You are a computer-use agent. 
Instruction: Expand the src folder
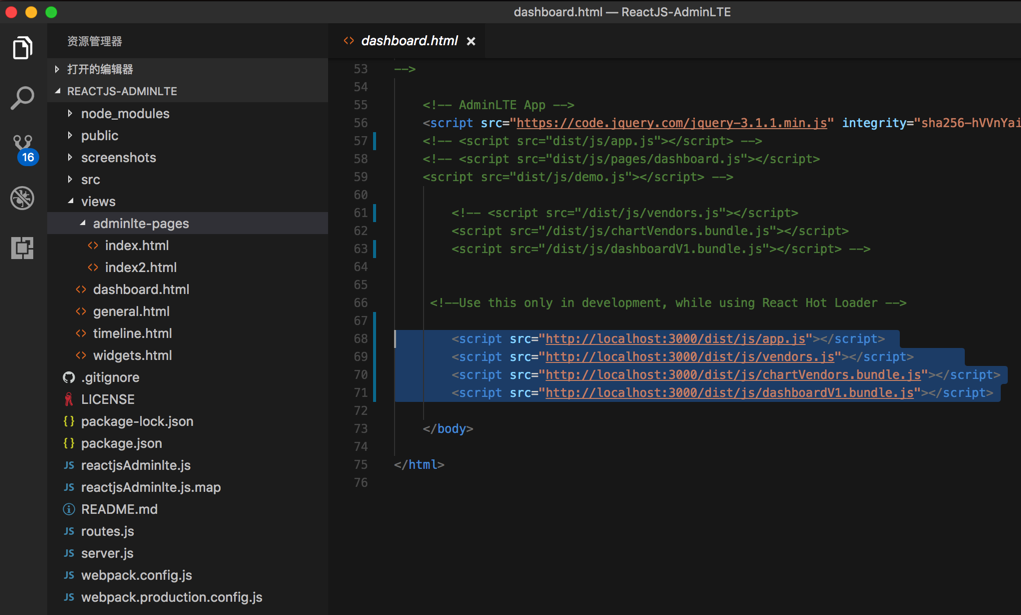(x=90, y=180)
